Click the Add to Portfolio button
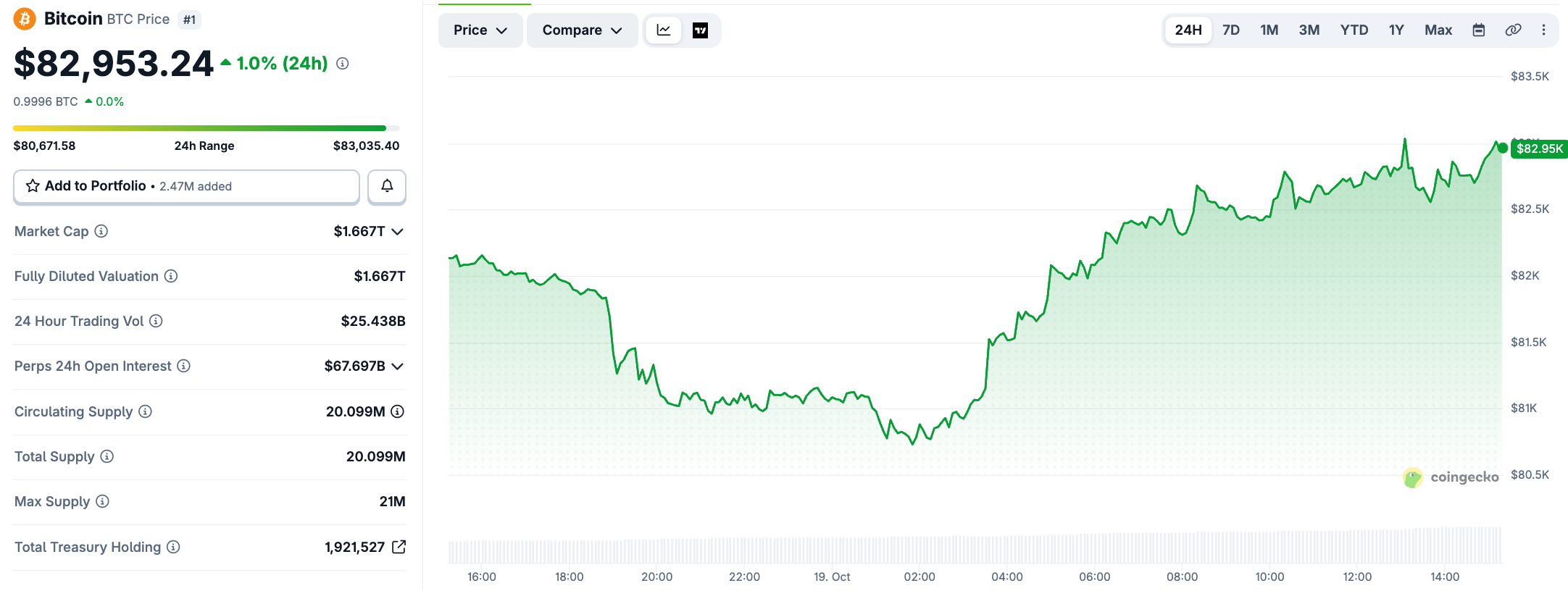This screenshot has width=1568, height=591. point(186,186)
